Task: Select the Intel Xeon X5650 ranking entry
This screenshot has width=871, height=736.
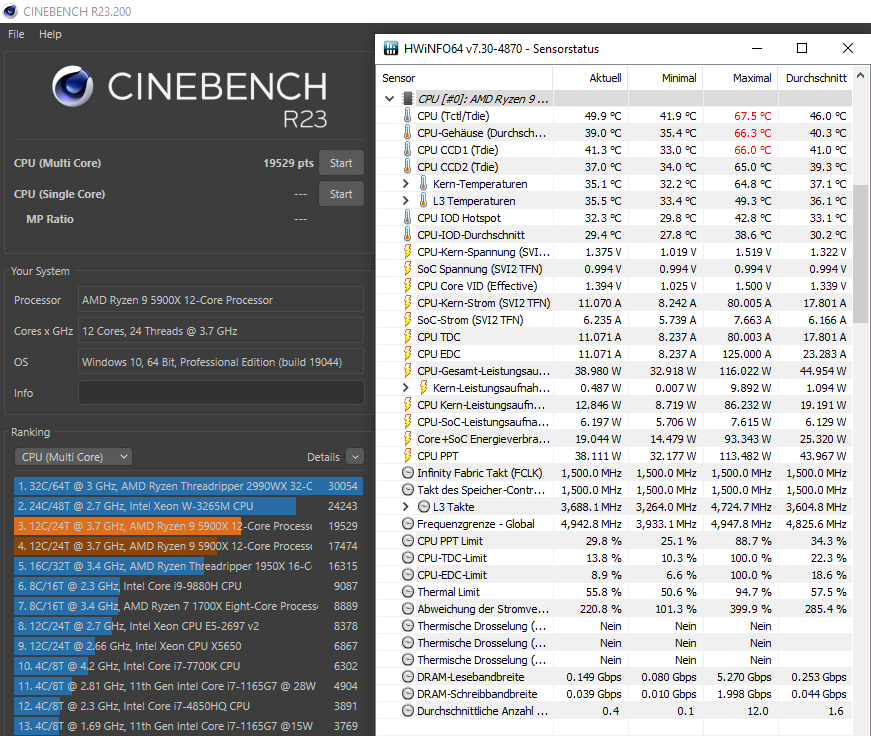Action: pyautogui.click(x=188, y=646)
